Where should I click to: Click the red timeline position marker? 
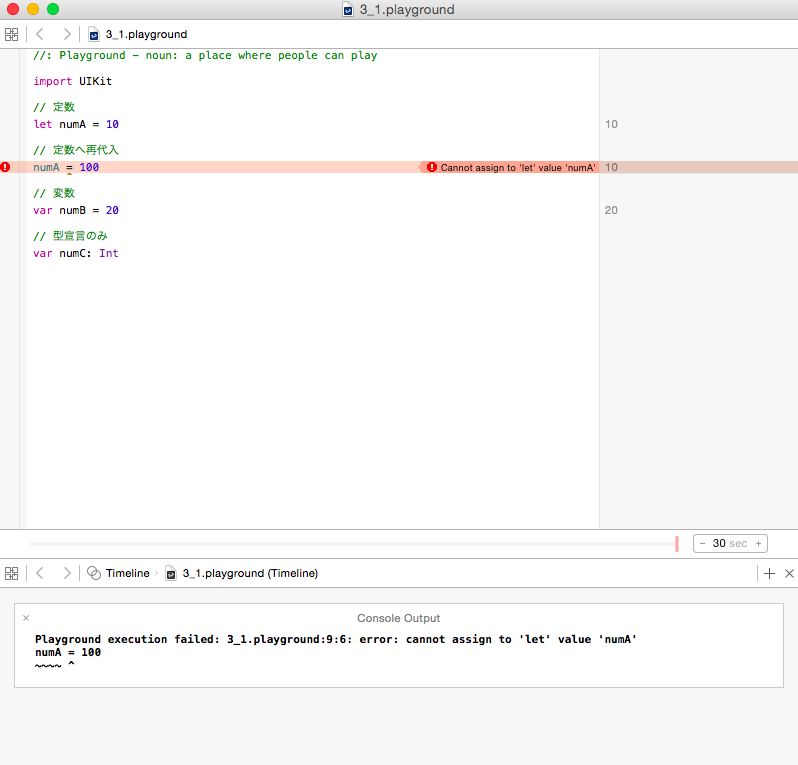tap(677, 544)
